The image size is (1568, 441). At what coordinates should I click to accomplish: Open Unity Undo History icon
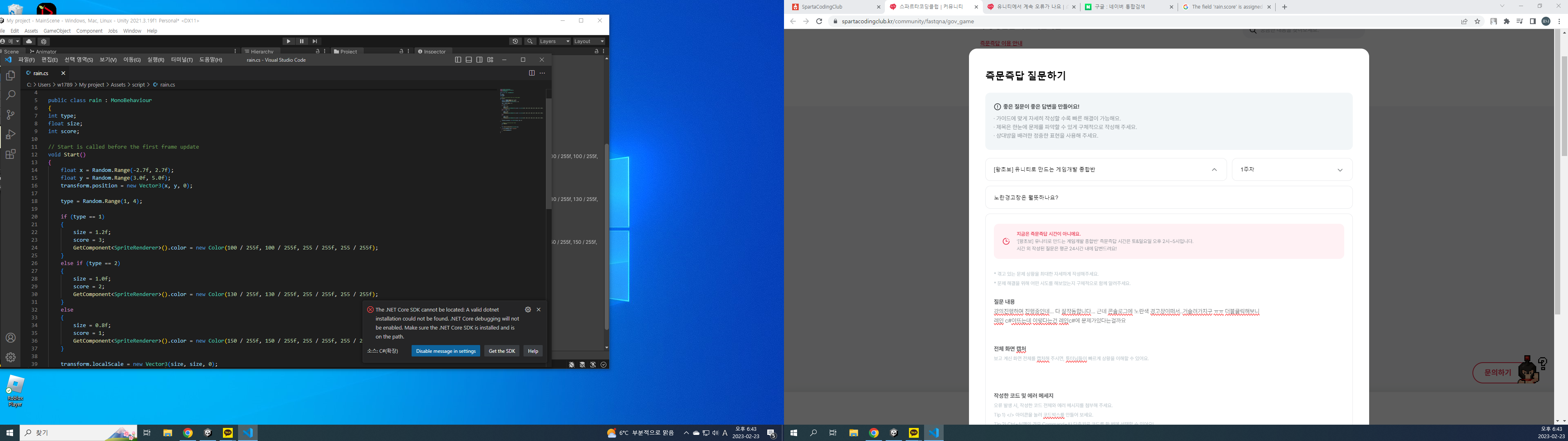click(515, 41)
